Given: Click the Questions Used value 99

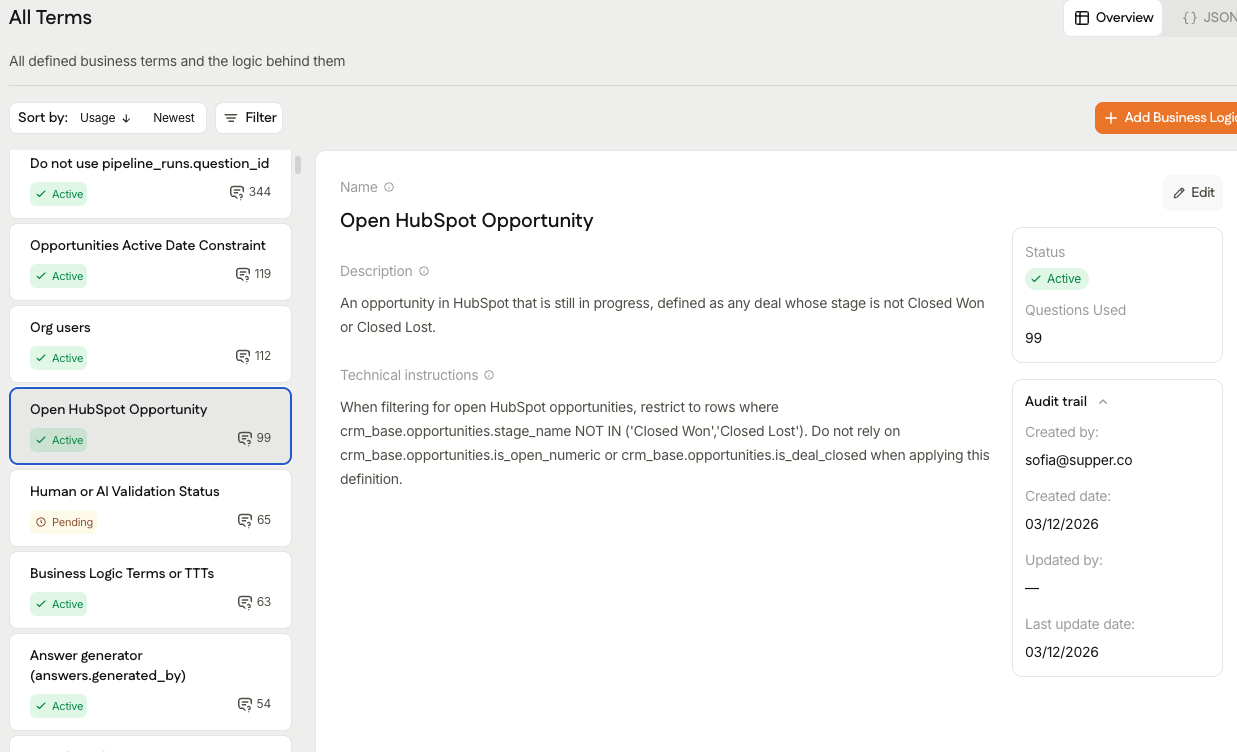Looking at the screenshot, I should [x=1033, y=338].
